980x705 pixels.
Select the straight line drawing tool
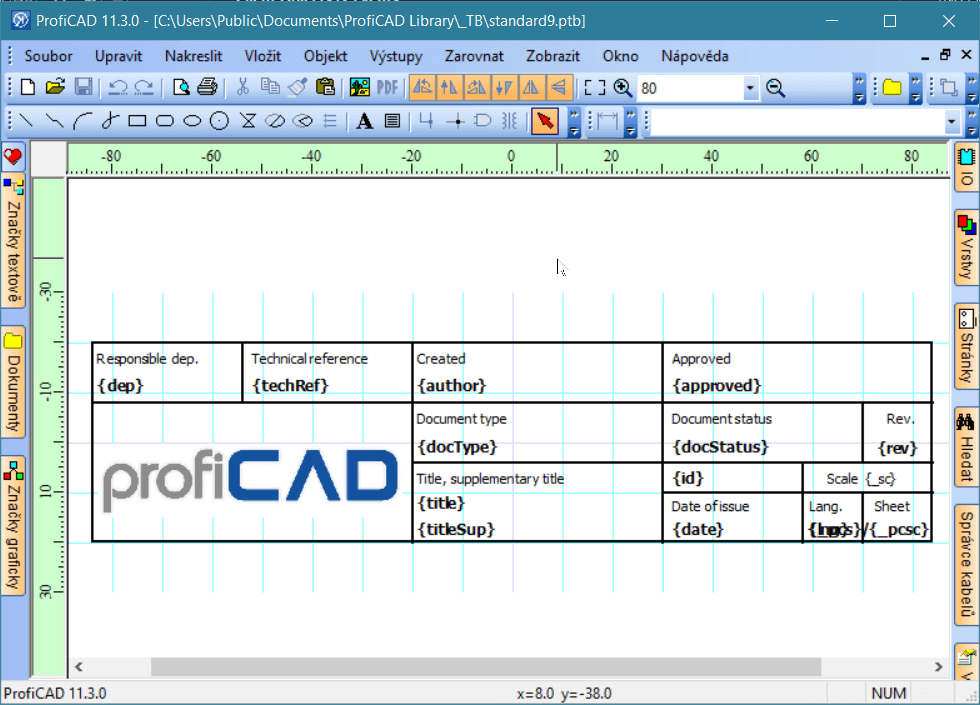(x=26, y=121)
